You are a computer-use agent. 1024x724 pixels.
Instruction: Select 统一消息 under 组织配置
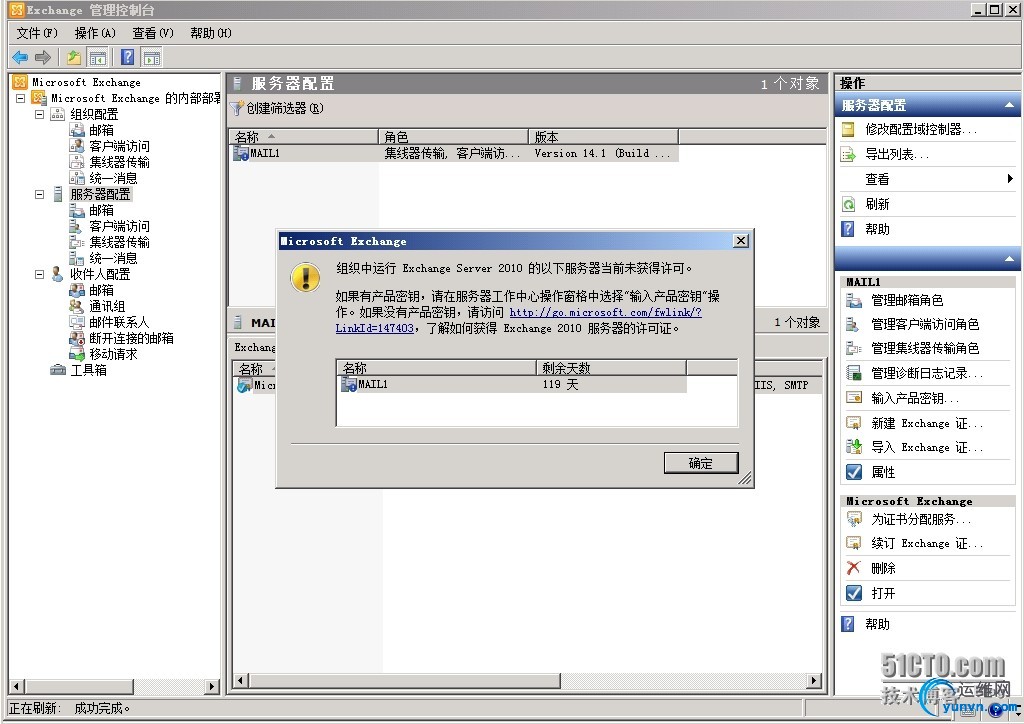click(x=114, y=178)
